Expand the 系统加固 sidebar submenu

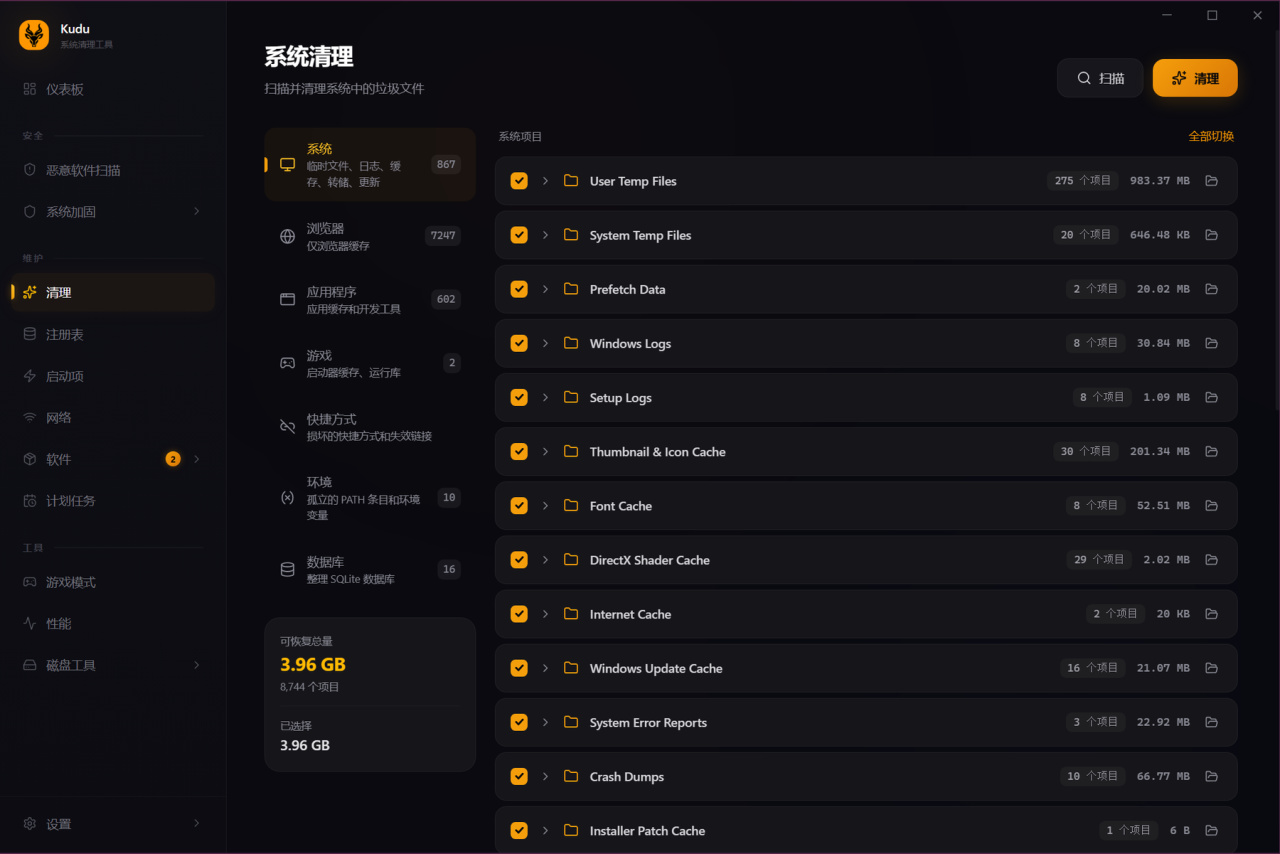click(x=196, y=211)
